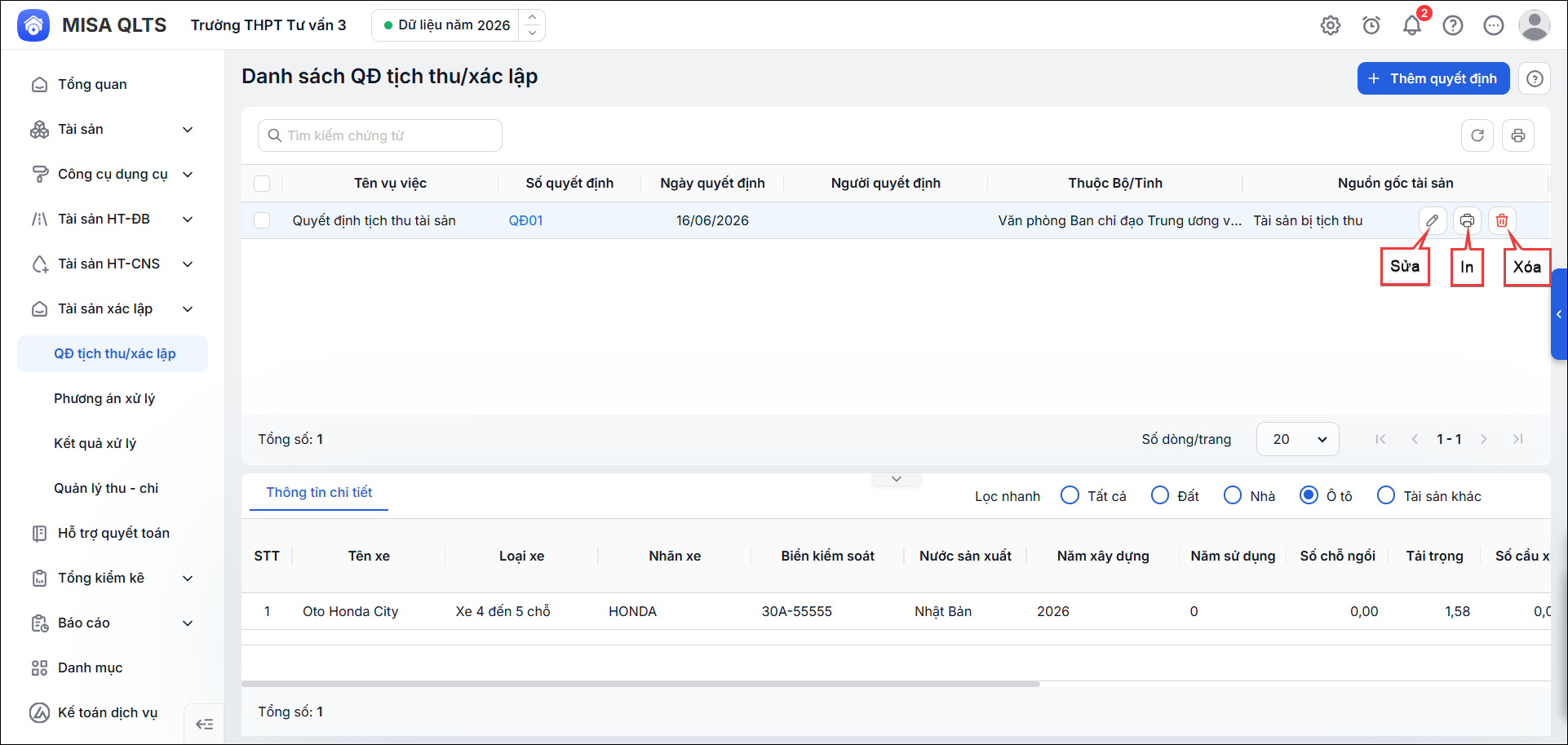This screenshot has width=1568, height=745.
Task: Print the decision list from the toolbar
Action: pyautogui.click(x=1518, y=135)
